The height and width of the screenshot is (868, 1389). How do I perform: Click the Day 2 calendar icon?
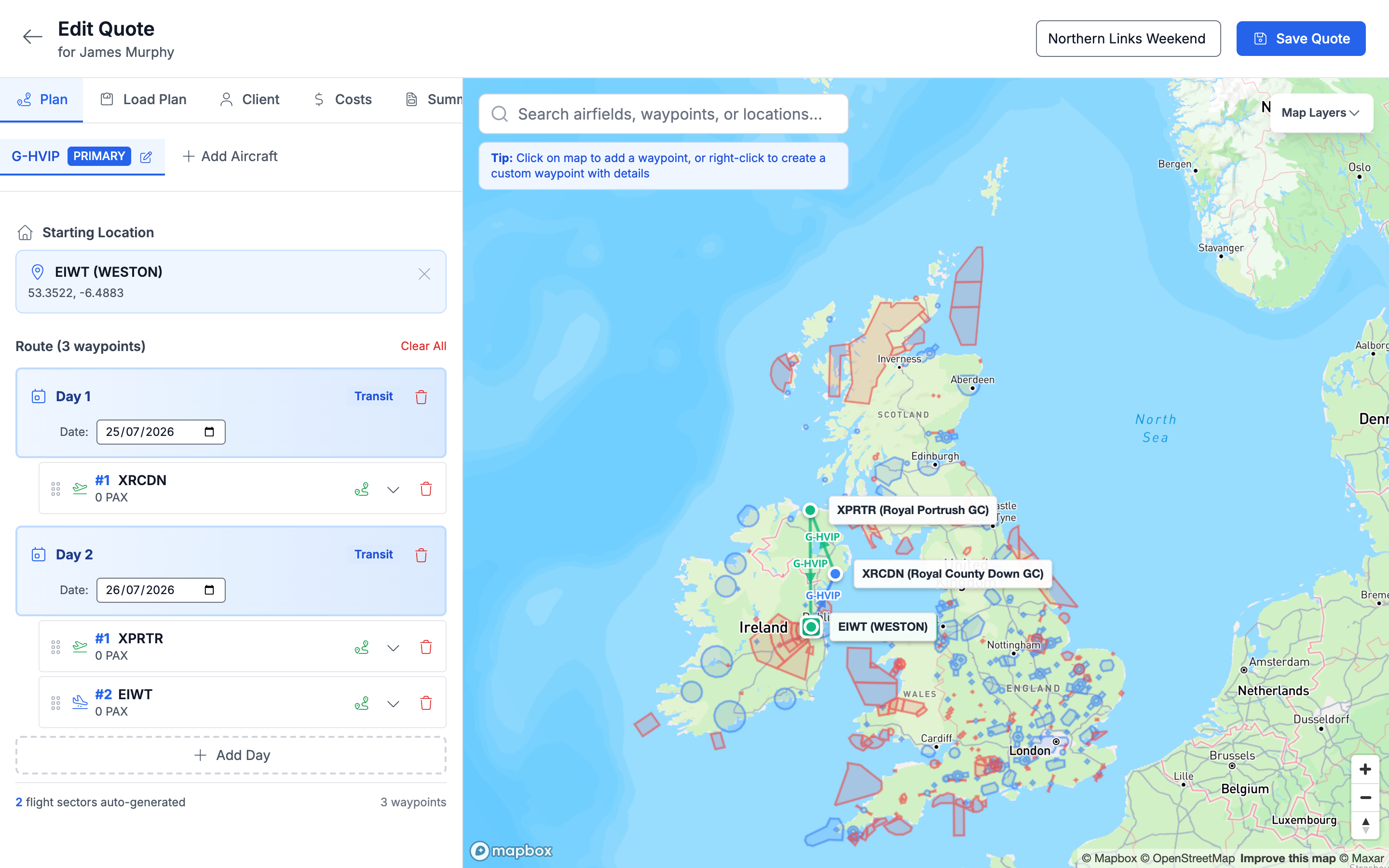[x=39, y=555]
